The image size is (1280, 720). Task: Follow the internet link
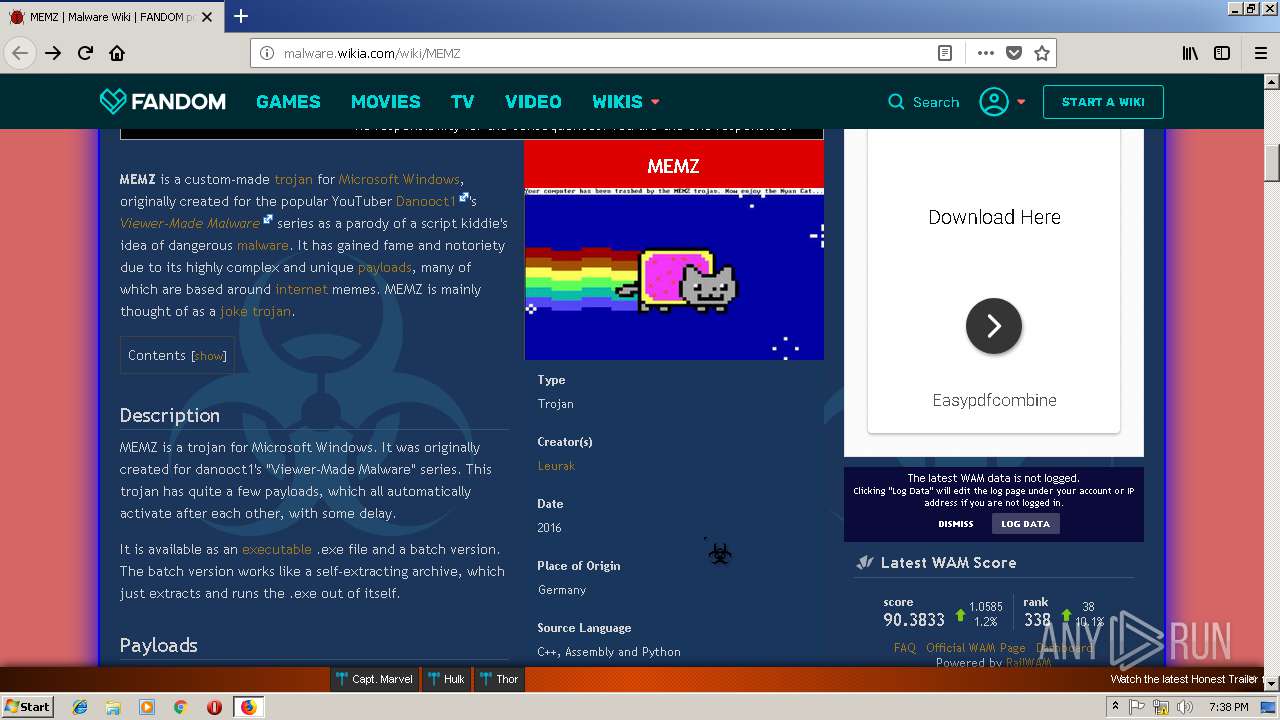tap(301, 289)
